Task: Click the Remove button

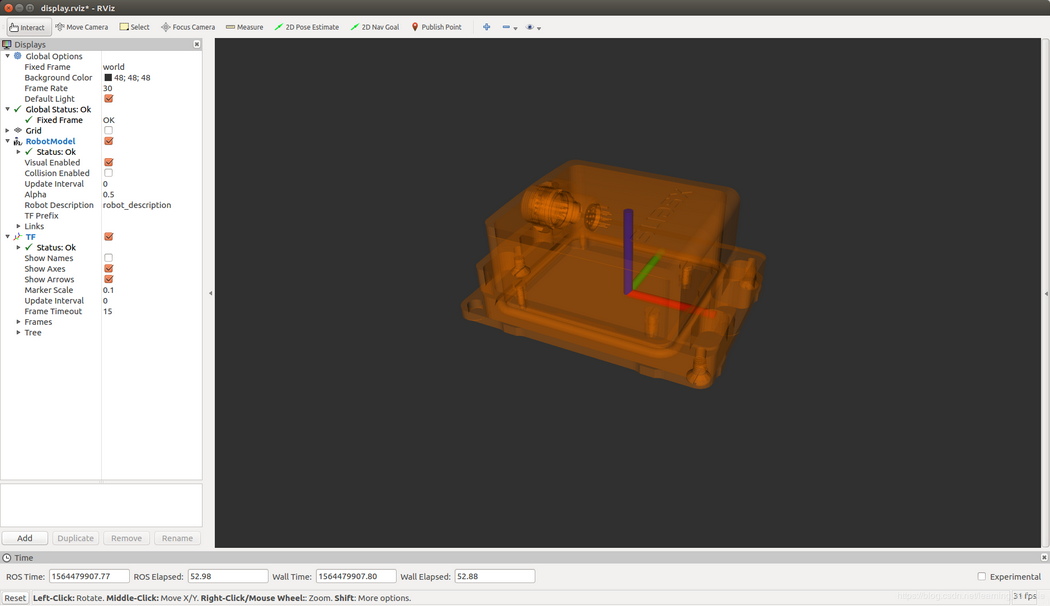Action: tap(127, 538)
